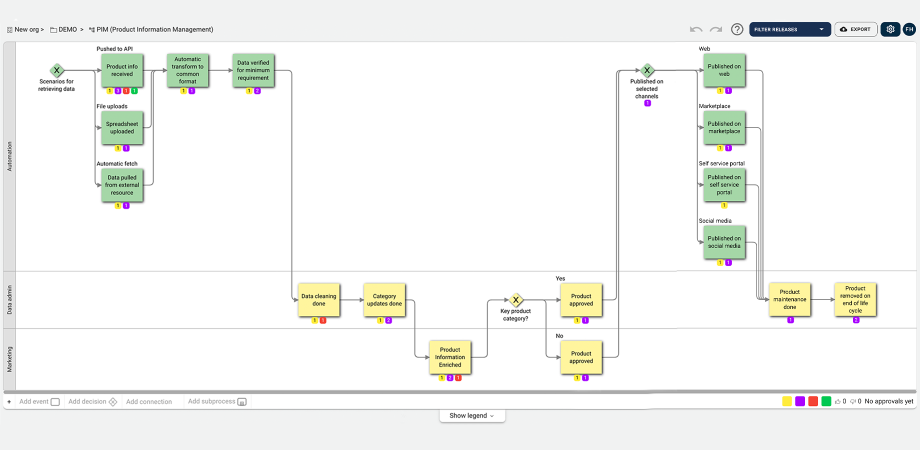Click the redo arrow icon
This screenshot has height=450, width=920.
tap(716, 29)
